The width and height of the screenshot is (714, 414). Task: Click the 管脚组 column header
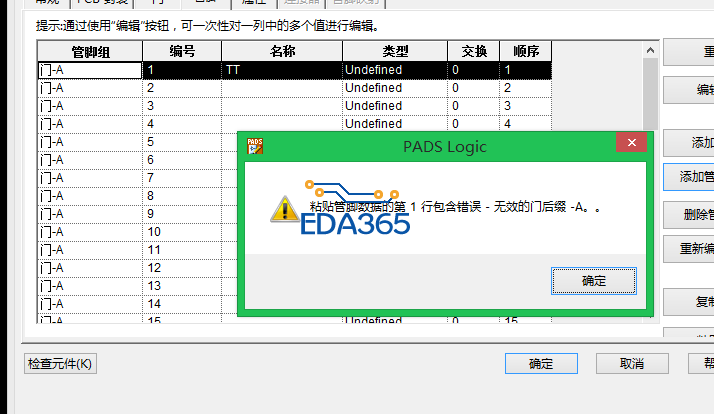(x=90, y=51)
